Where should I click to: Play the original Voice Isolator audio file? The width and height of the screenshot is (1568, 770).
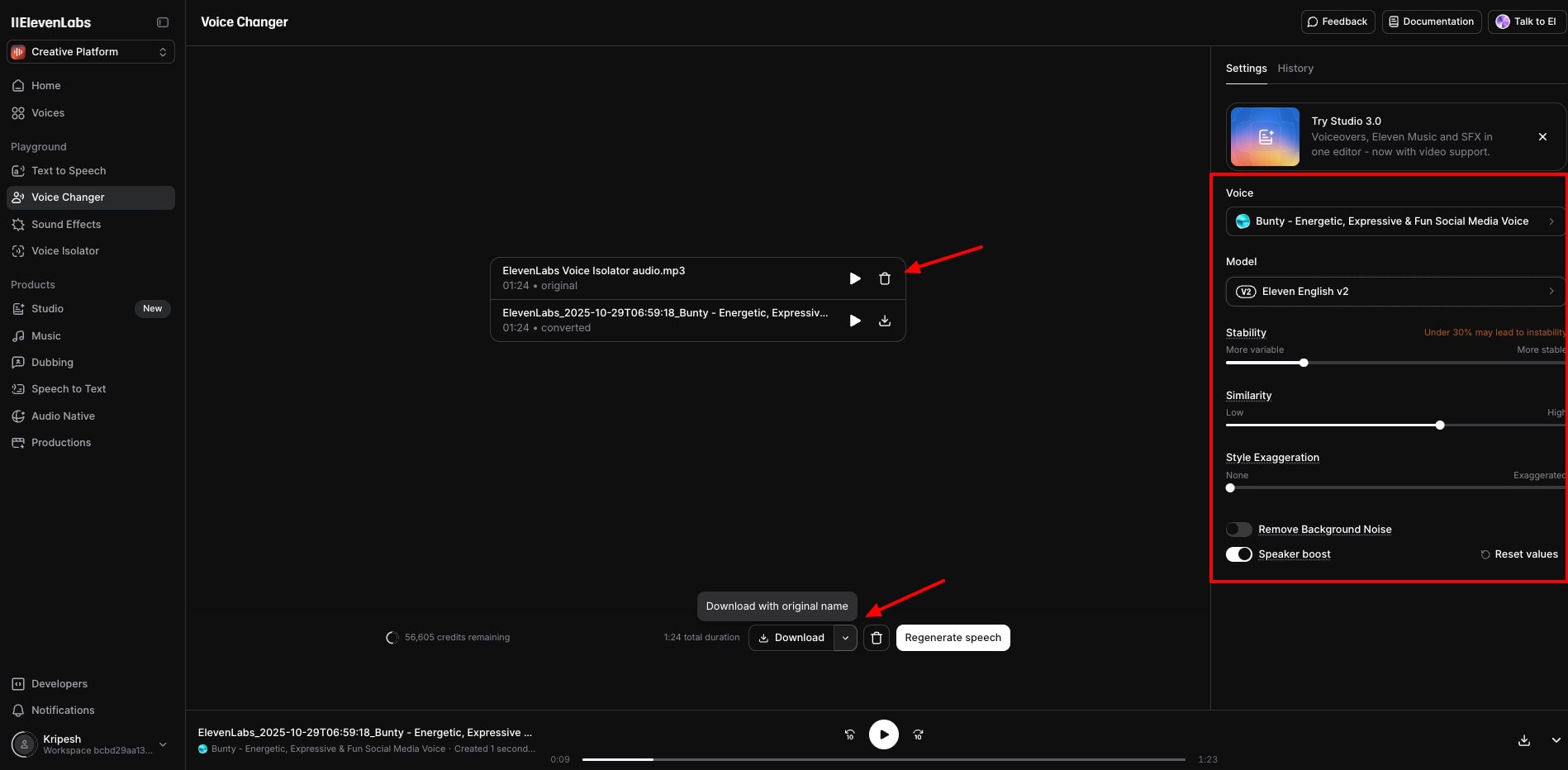855,278
